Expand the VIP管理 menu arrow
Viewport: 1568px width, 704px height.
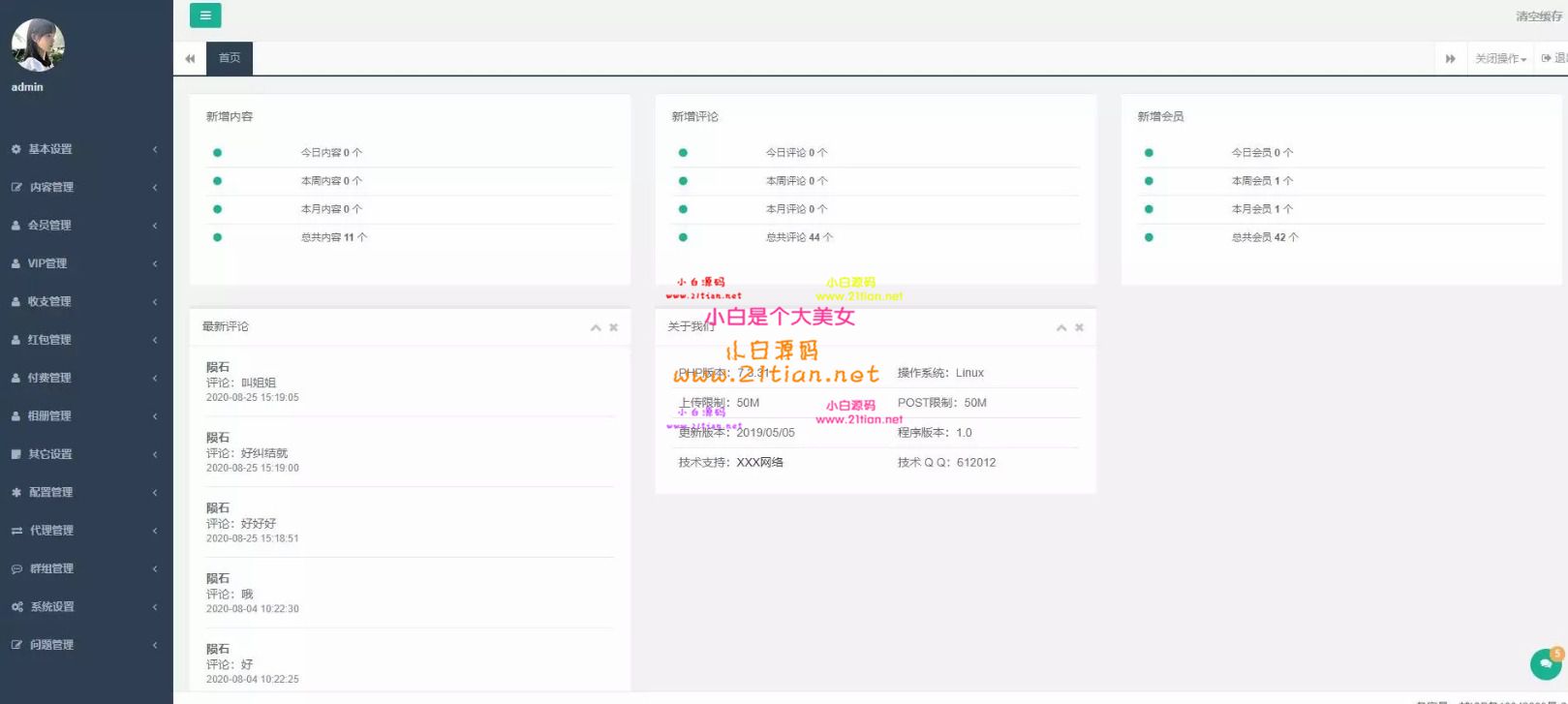[155, 263]
